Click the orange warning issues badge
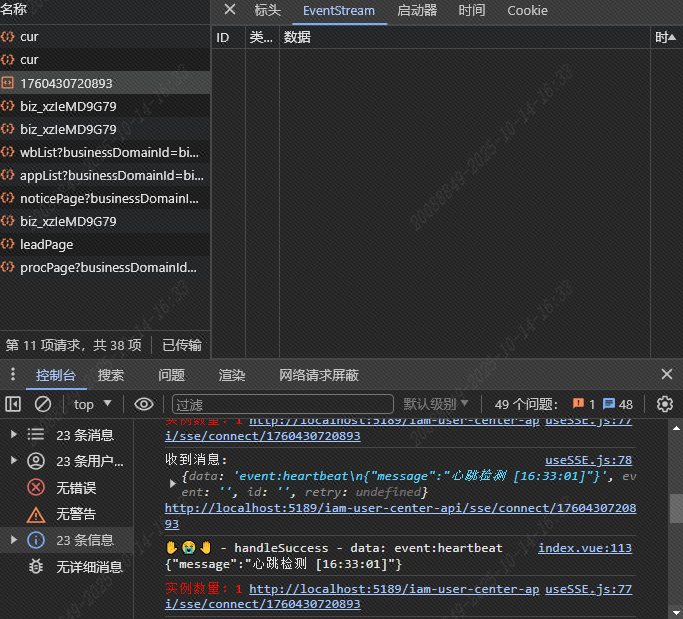 coord(584,404)
